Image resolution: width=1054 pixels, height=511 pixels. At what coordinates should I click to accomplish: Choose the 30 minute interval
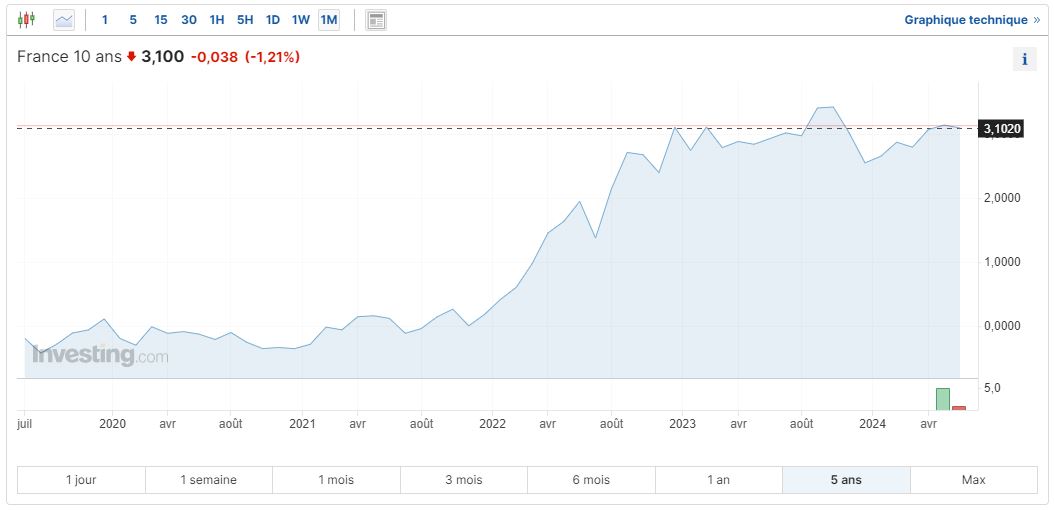(x=189, y=20)
